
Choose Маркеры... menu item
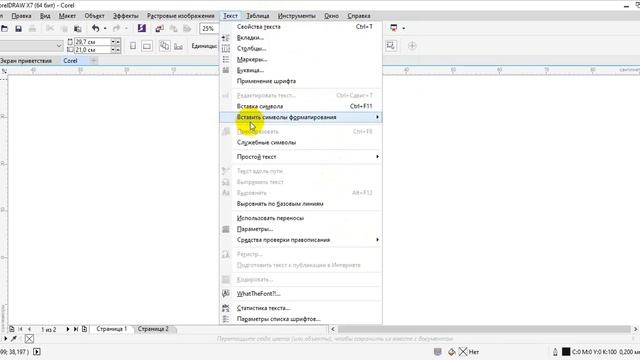(x=301, y=59)
